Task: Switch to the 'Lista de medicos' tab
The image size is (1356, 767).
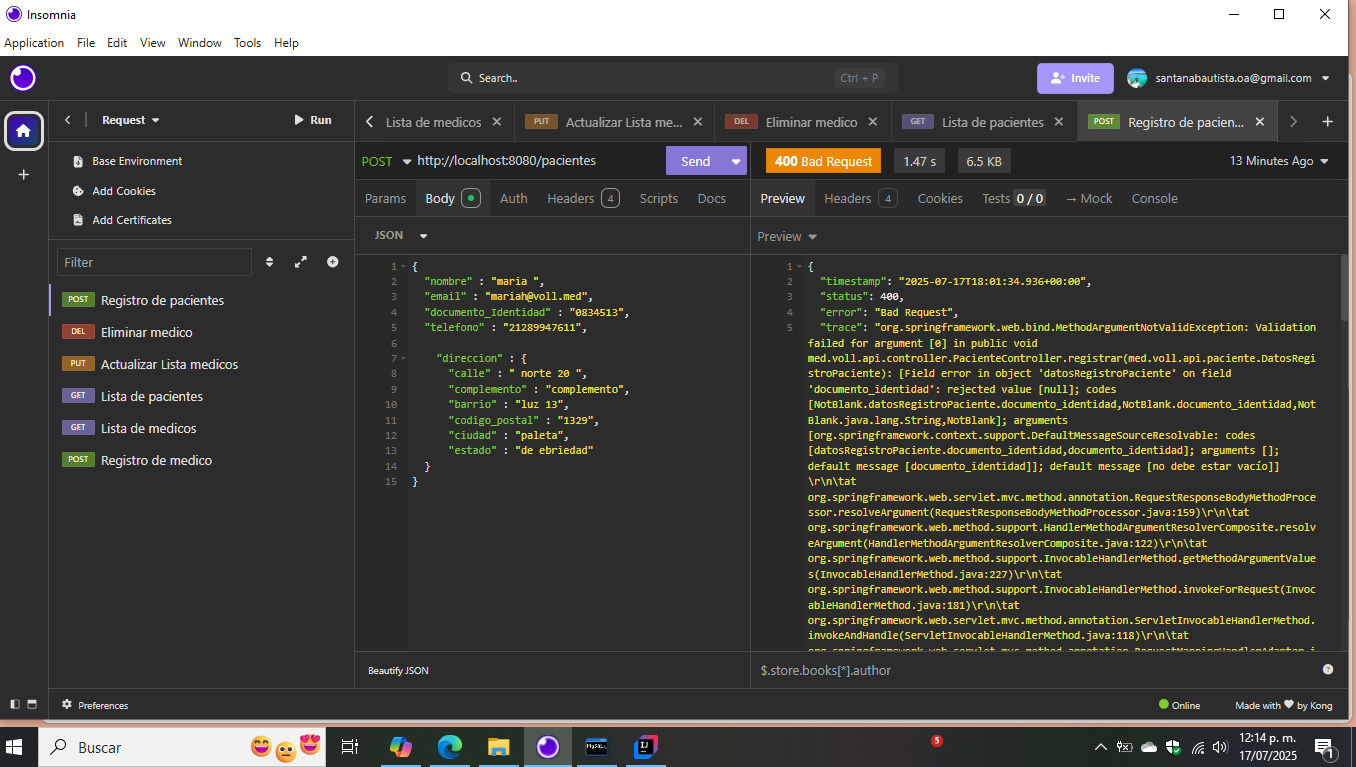Action: 433,122
